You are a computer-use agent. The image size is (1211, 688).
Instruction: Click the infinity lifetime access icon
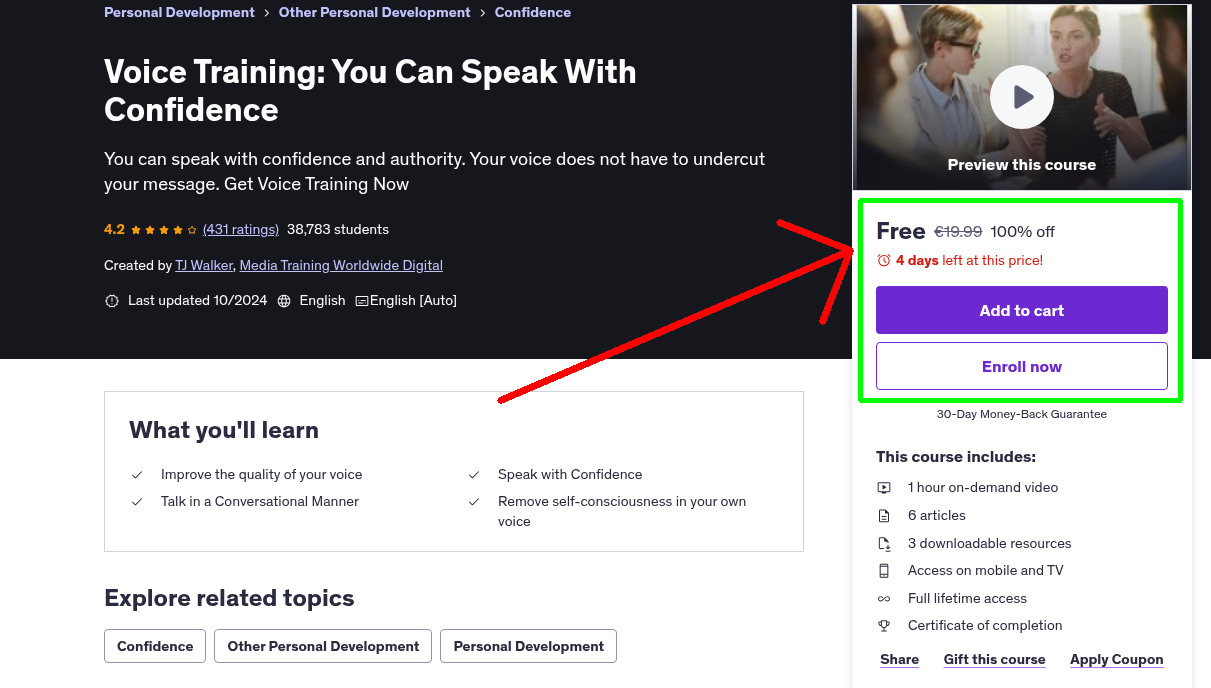(884, 599)
